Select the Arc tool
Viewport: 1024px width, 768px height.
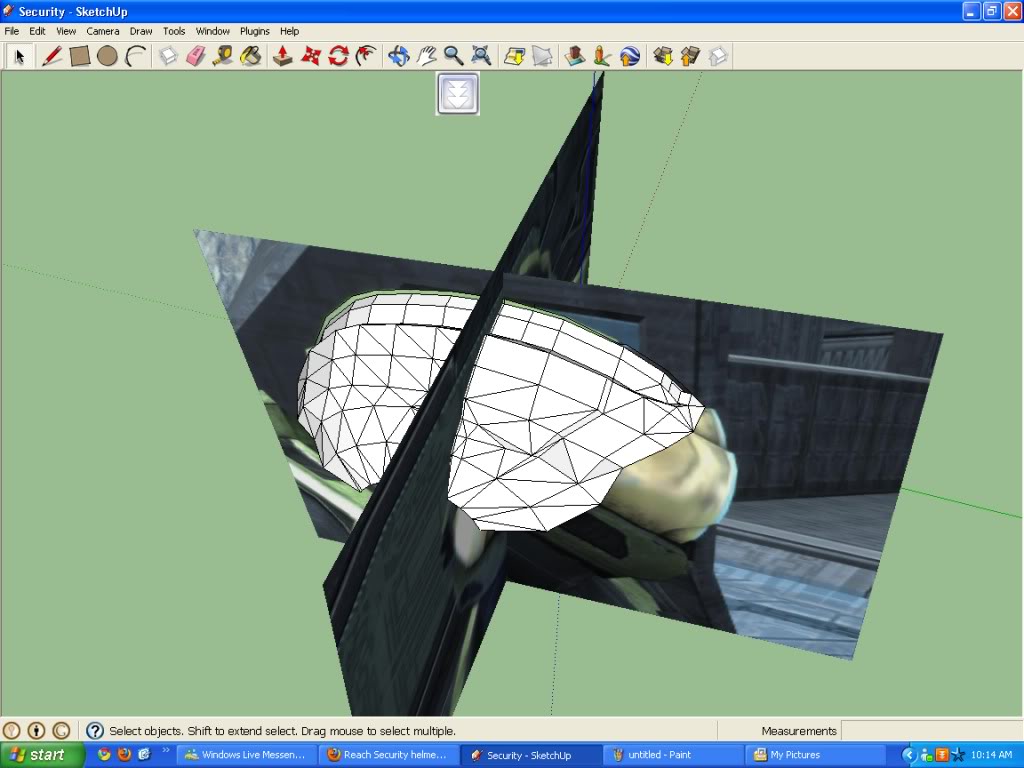tap(135, 56)
